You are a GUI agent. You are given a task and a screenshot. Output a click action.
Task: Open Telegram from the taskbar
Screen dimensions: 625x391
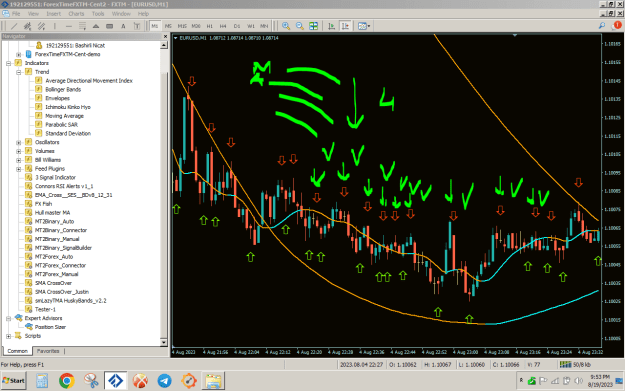[164, 381]
